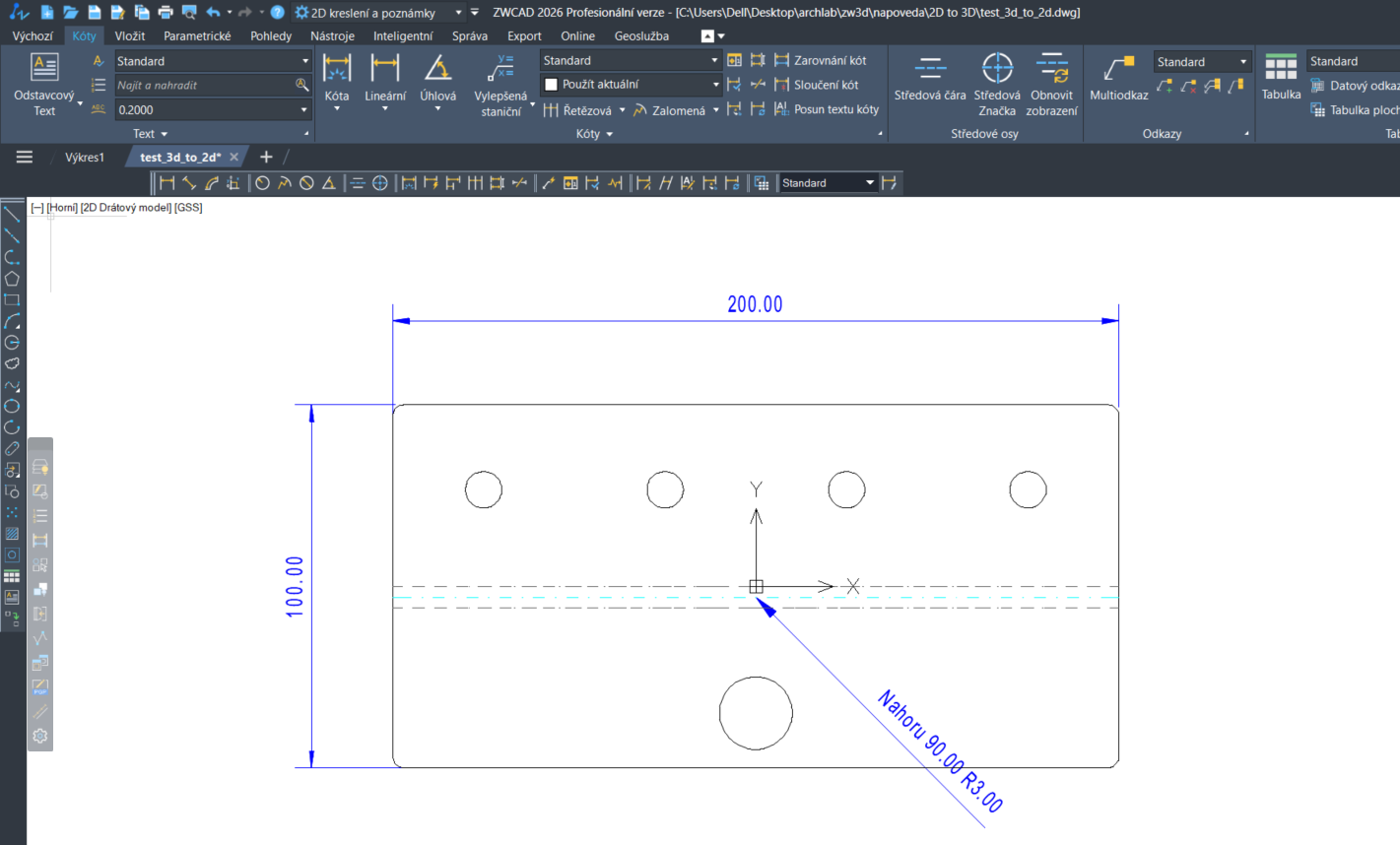Click the Save icon in quick access toolbar
Screen dimensions: 1400x845
pos(95,13)
